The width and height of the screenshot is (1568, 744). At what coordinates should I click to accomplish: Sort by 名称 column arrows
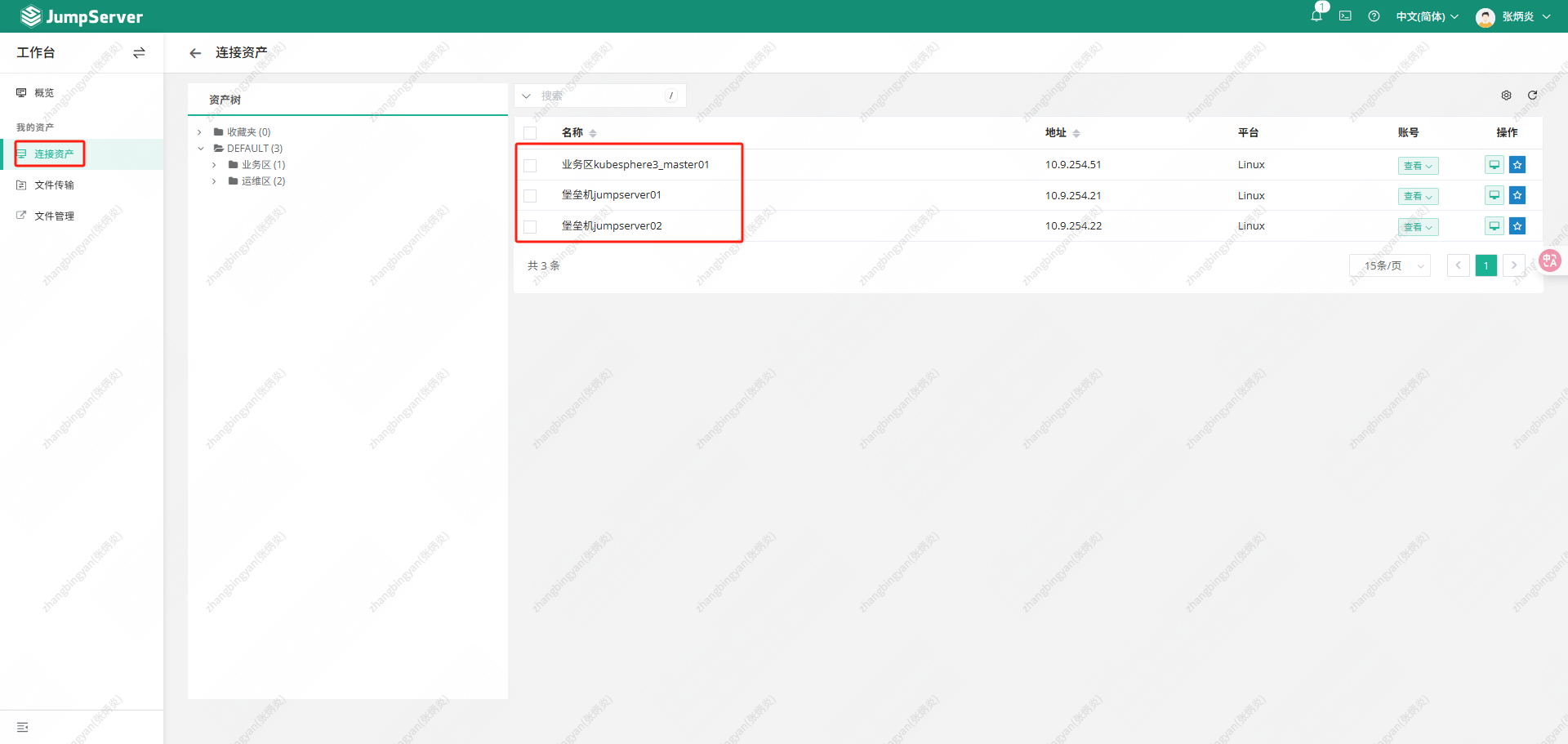click(x=593, y=133)
